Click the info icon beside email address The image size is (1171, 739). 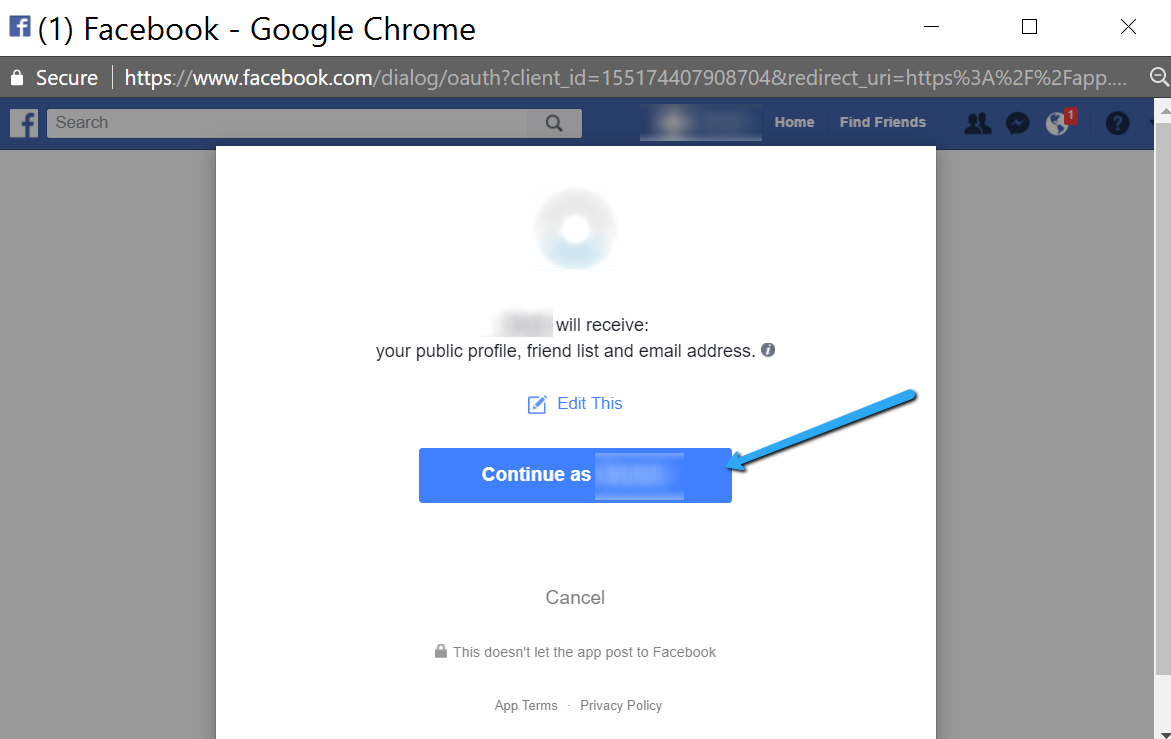point(768,350)
